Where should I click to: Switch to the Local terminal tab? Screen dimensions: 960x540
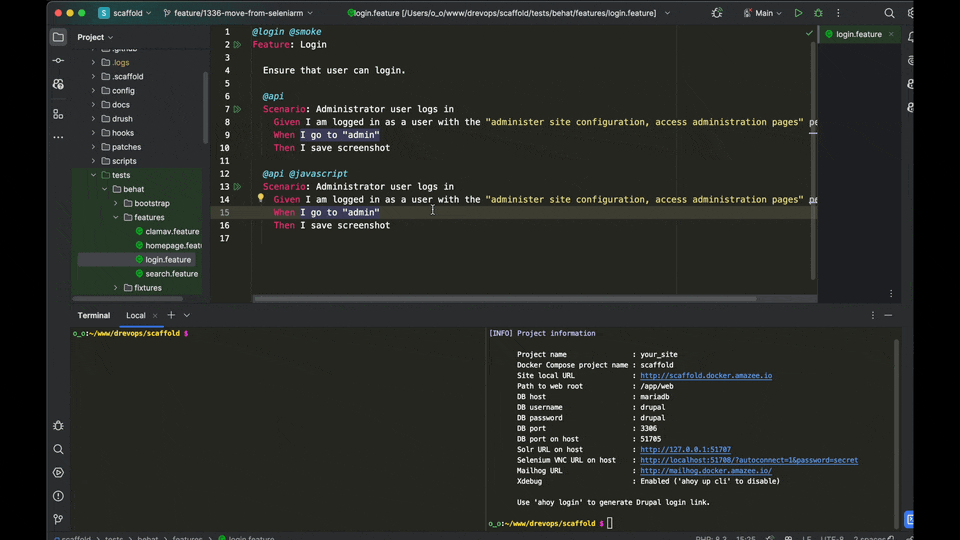pyautogui.click(x=135, y=315)
